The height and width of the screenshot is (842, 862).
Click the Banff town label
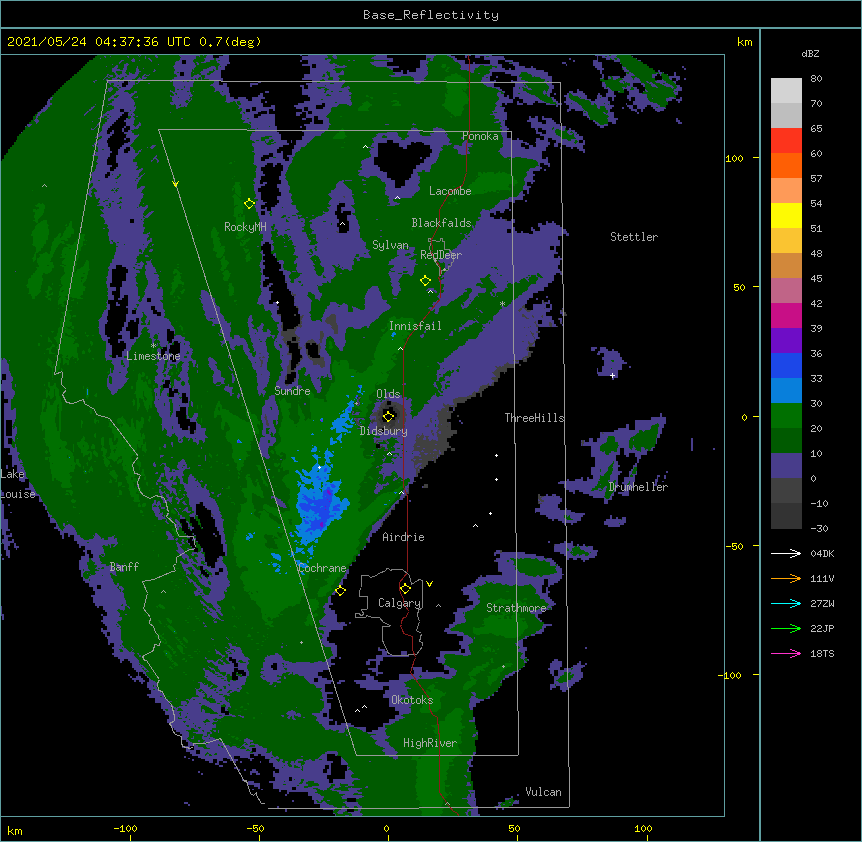124,567
